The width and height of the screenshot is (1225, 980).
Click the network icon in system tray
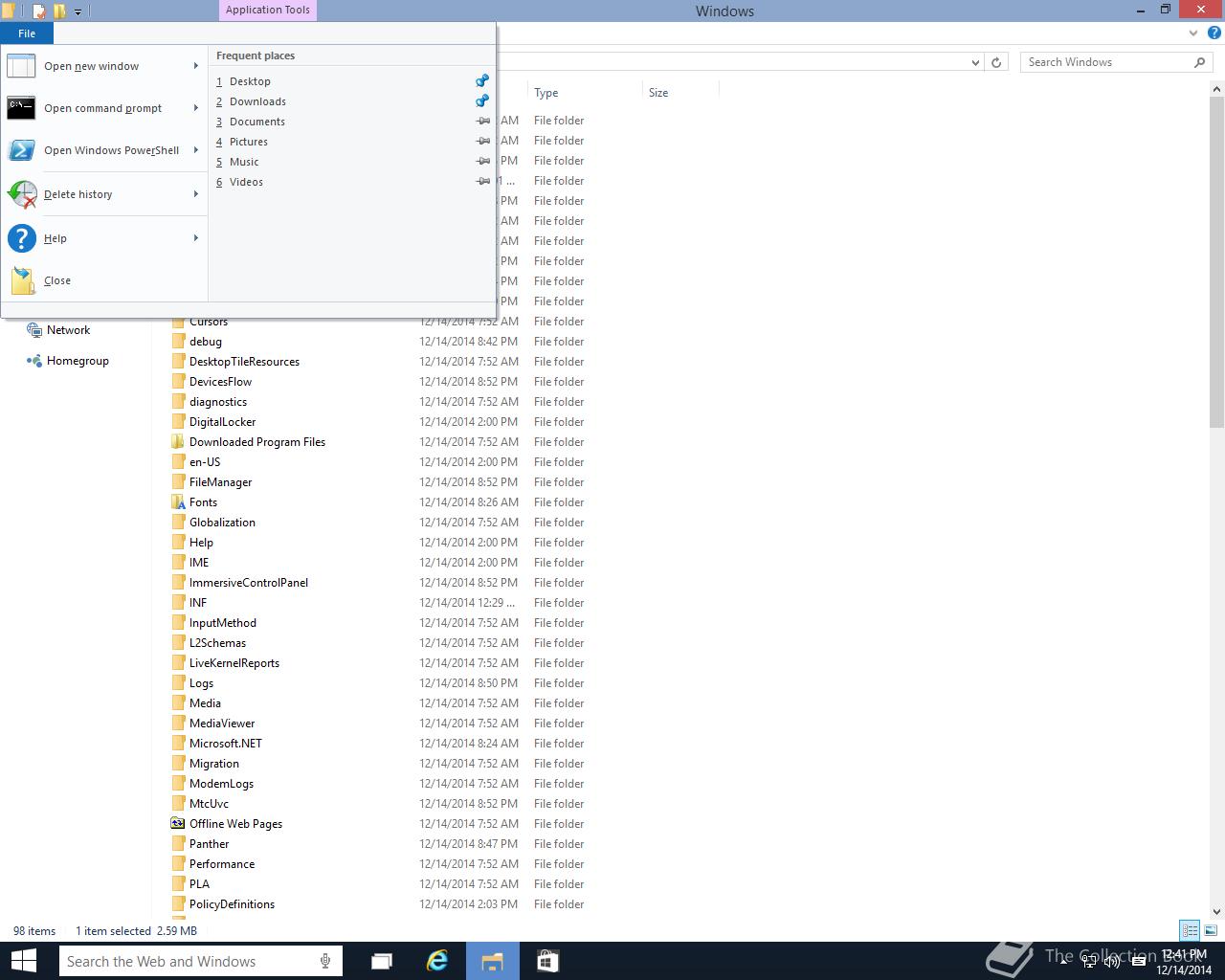[1090, 962]
